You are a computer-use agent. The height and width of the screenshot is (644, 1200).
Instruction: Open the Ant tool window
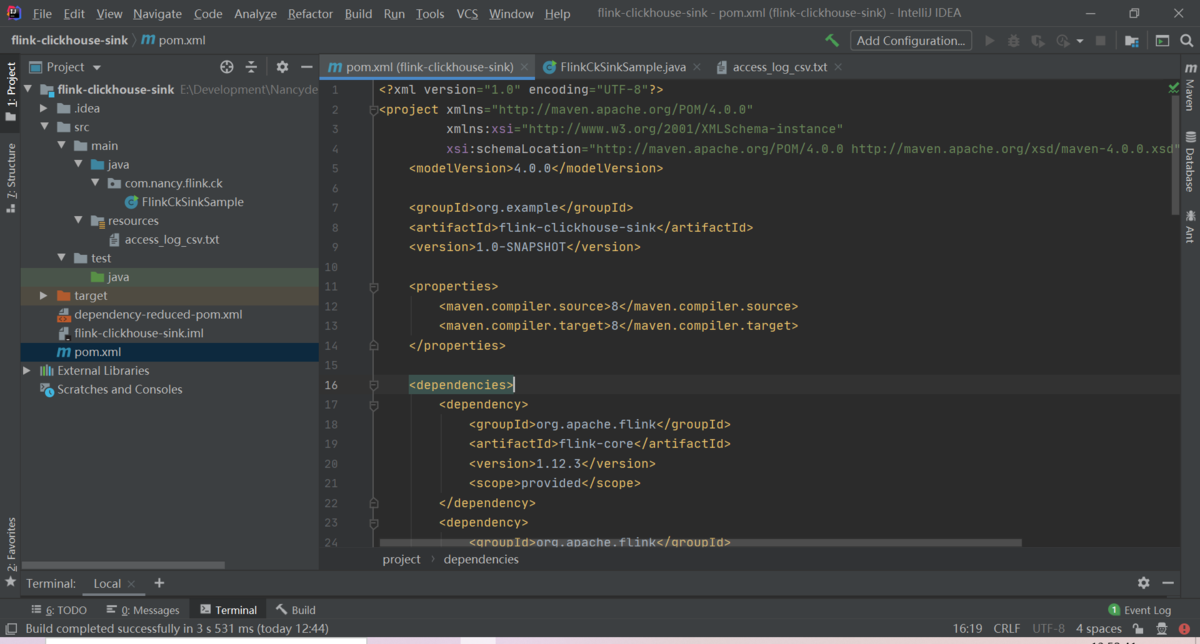click(1190, 227)
